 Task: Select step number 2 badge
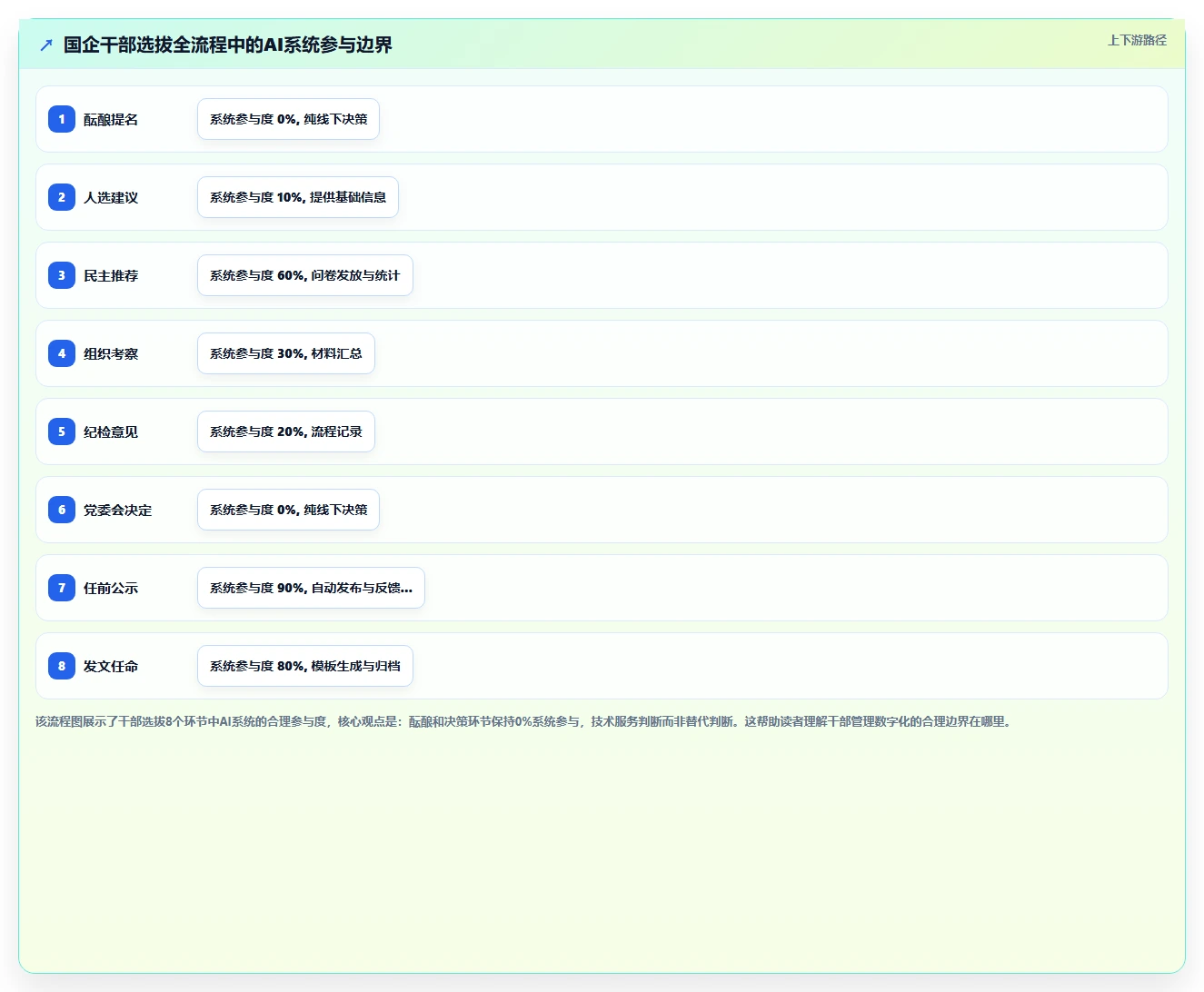click(x=62, y=197)
